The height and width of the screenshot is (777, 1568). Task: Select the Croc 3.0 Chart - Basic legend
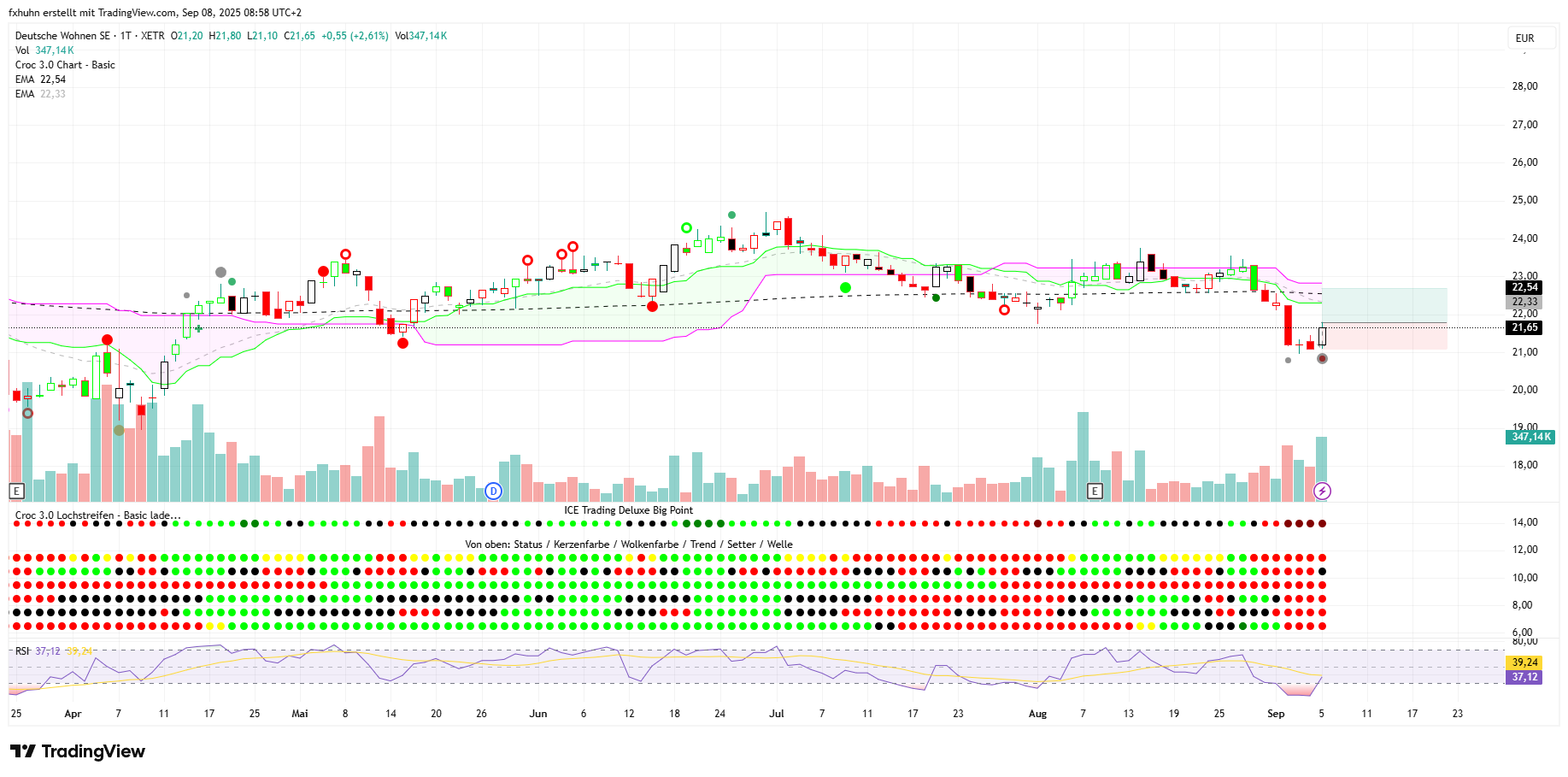[x=65, y=65]
